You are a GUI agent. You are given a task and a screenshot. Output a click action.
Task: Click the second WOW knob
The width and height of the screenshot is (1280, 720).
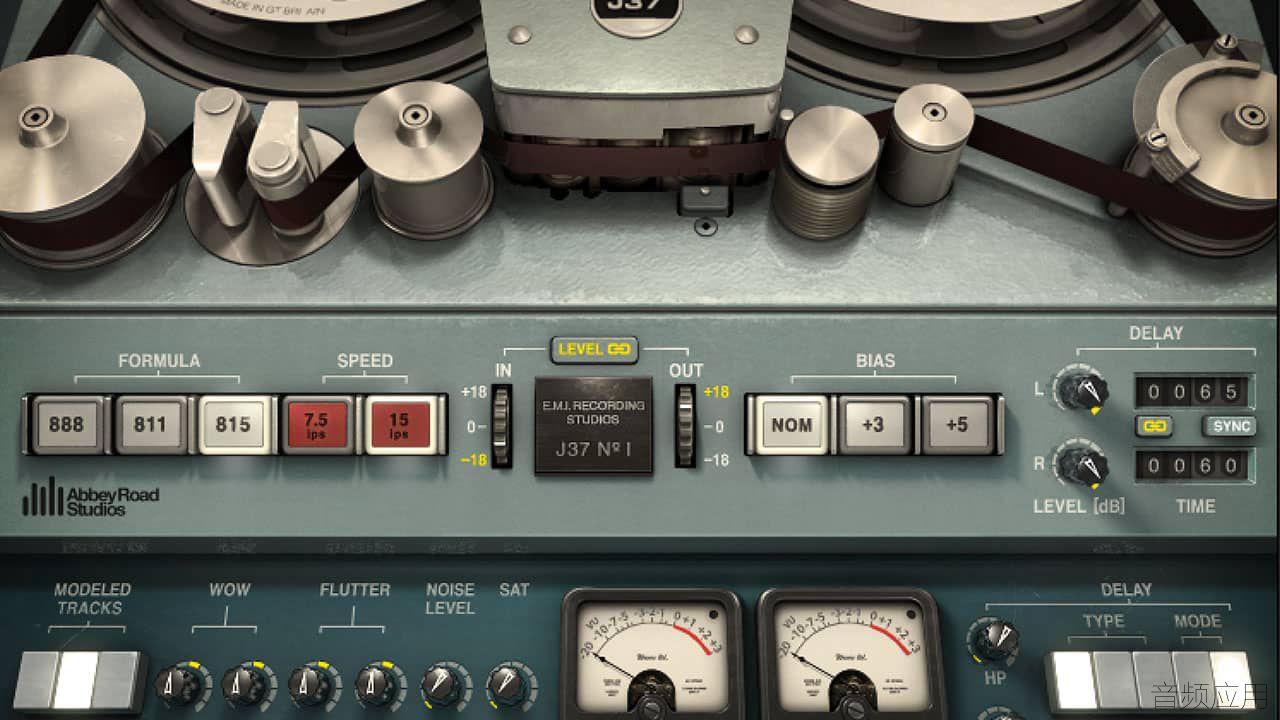pos(247,686)
